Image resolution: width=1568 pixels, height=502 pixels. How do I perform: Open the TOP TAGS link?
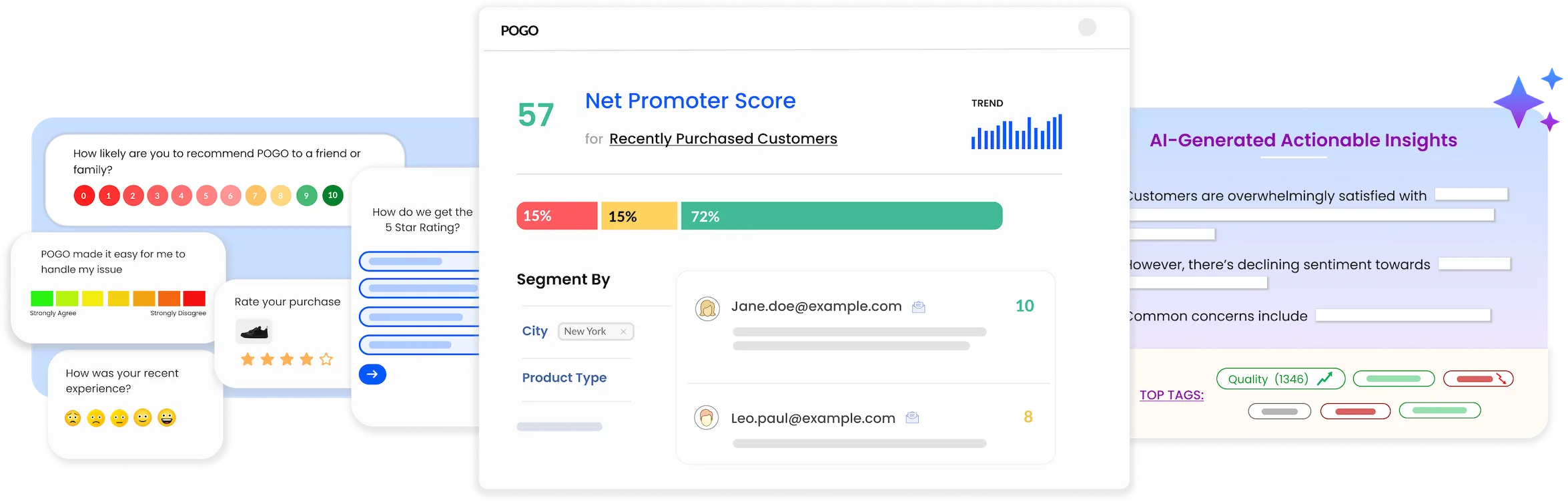pyautogui.click(x=1172, y=395)
